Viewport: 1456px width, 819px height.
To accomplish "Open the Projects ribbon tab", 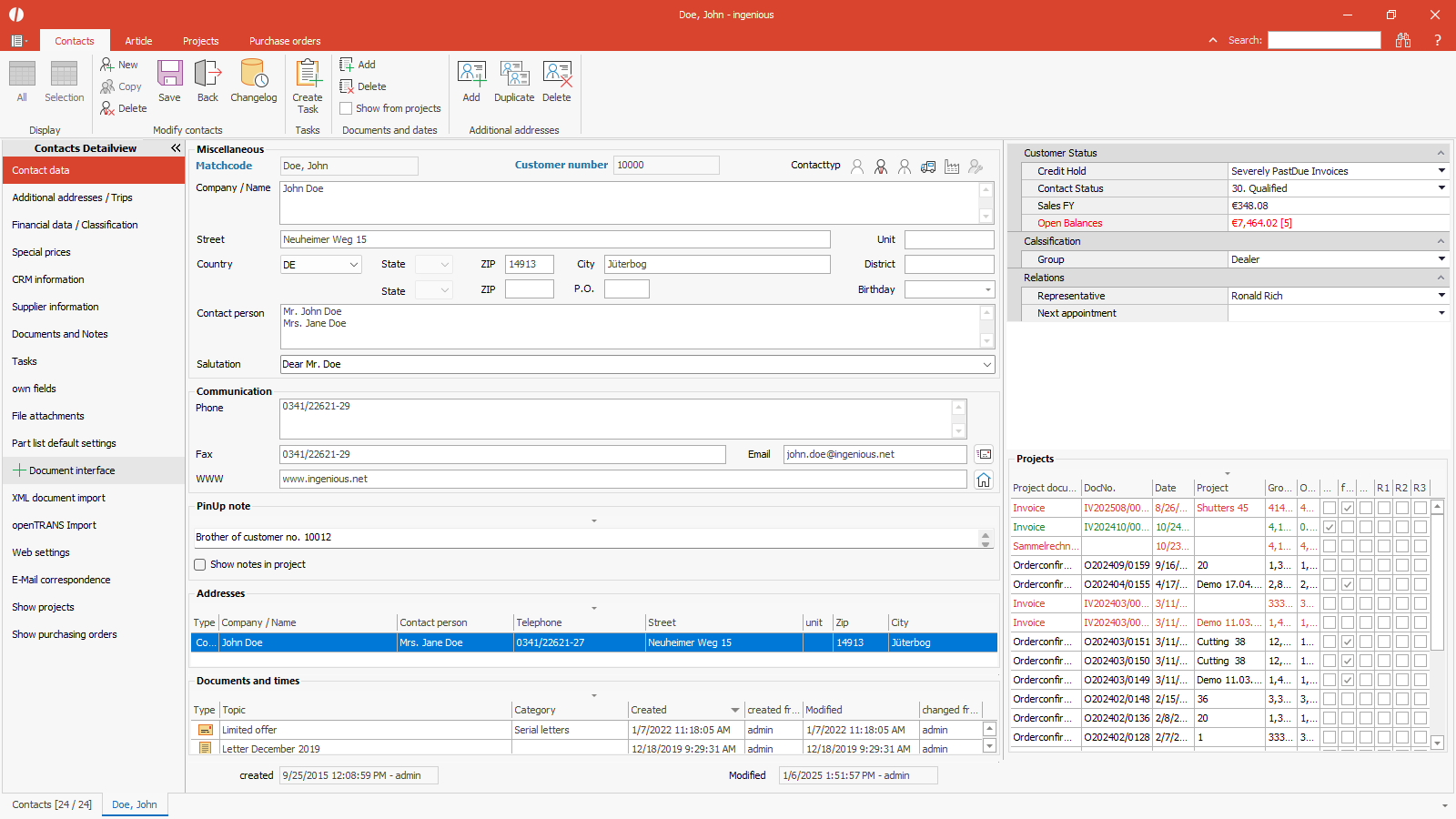I will point(200,41).
